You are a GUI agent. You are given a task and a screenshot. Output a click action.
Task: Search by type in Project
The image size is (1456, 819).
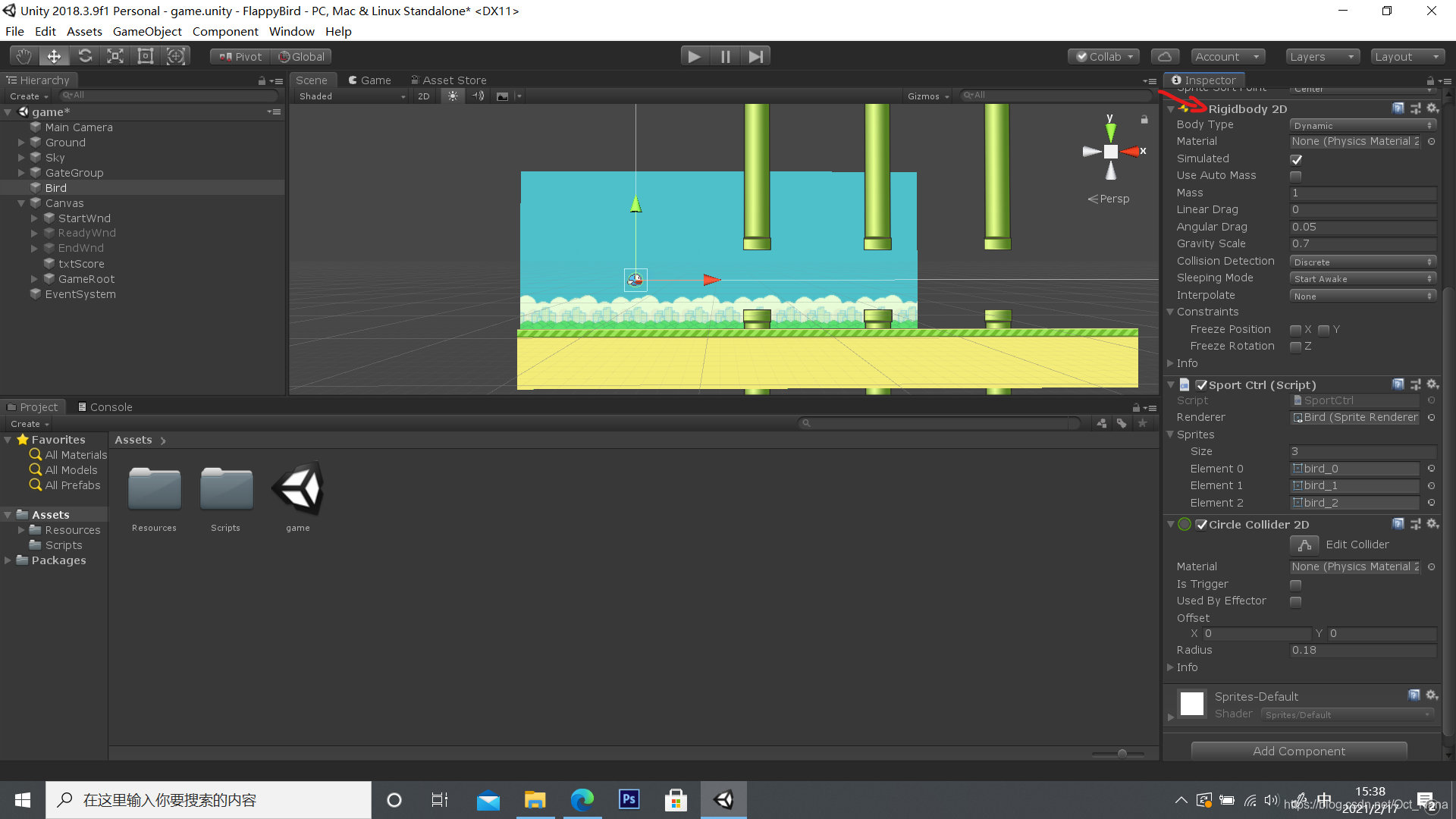(x=1101, y=423)
